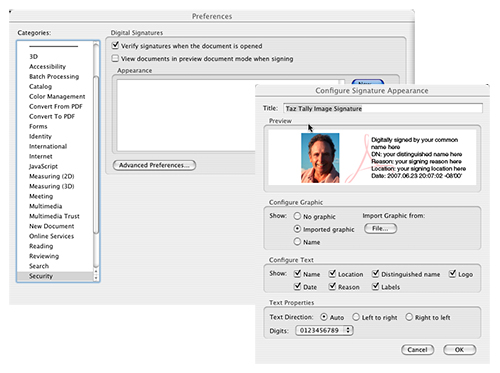Open the Color Management category

[x=57, y=96]
